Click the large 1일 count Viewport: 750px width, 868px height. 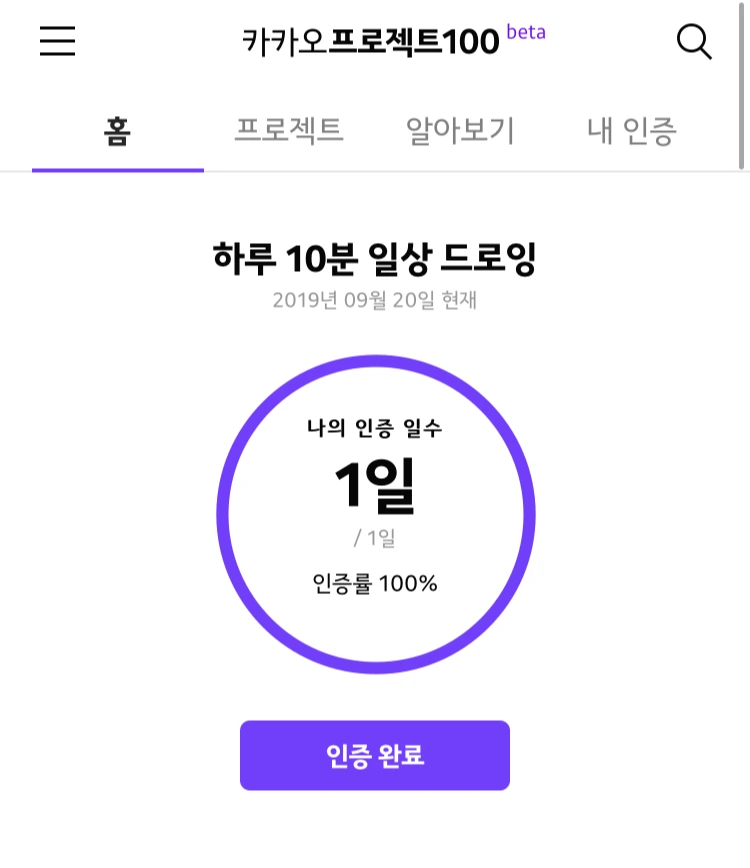[375, 485]
